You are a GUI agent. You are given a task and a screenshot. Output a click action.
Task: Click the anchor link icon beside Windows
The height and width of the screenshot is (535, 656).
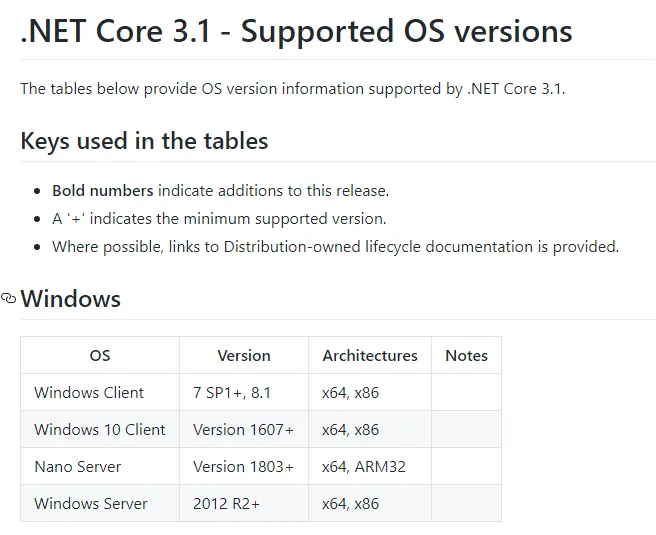(x=9, y=299)
